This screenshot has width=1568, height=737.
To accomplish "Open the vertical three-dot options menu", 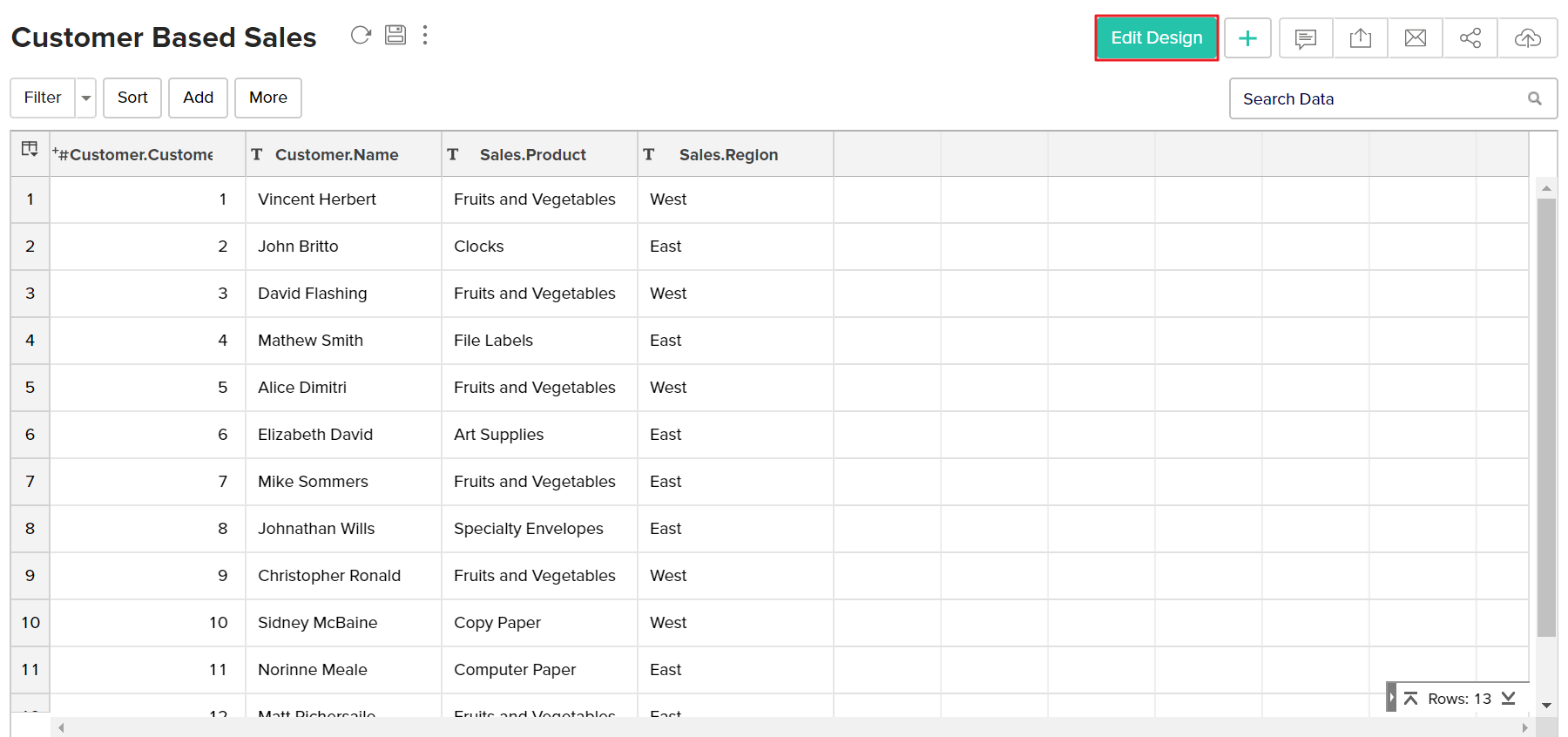I will click(425, 35).
